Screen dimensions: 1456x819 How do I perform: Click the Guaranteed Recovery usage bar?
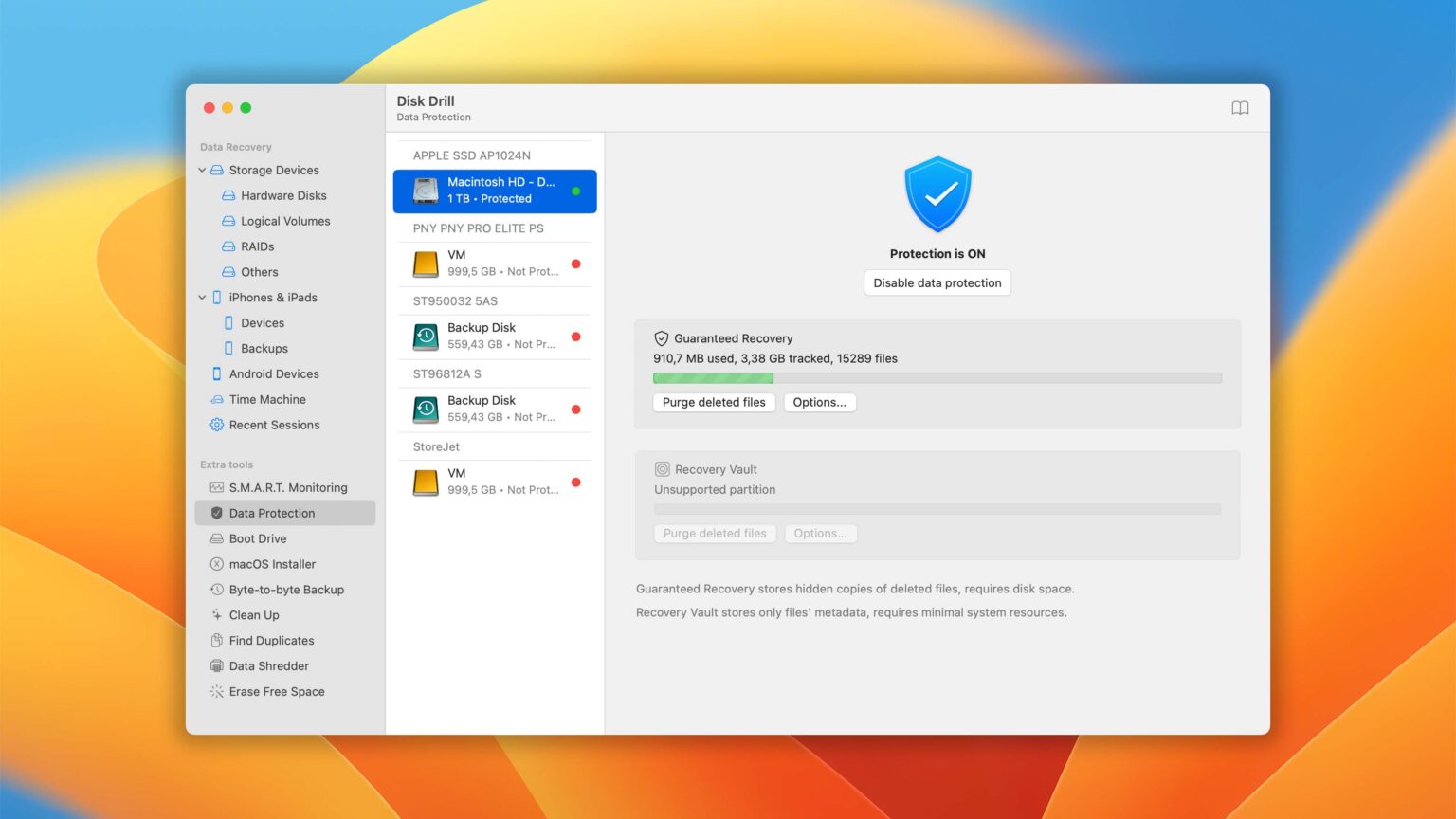point(937,377)
